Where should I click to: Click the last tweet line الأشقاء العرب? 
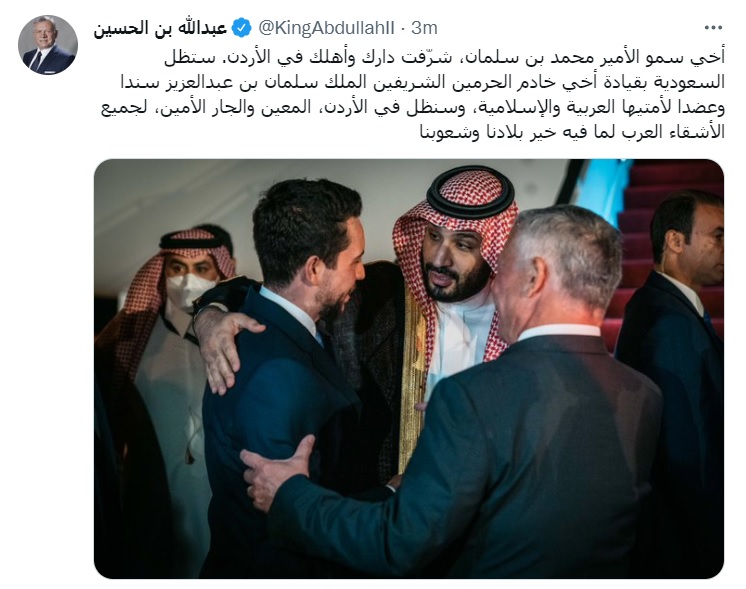click(572, 133)
